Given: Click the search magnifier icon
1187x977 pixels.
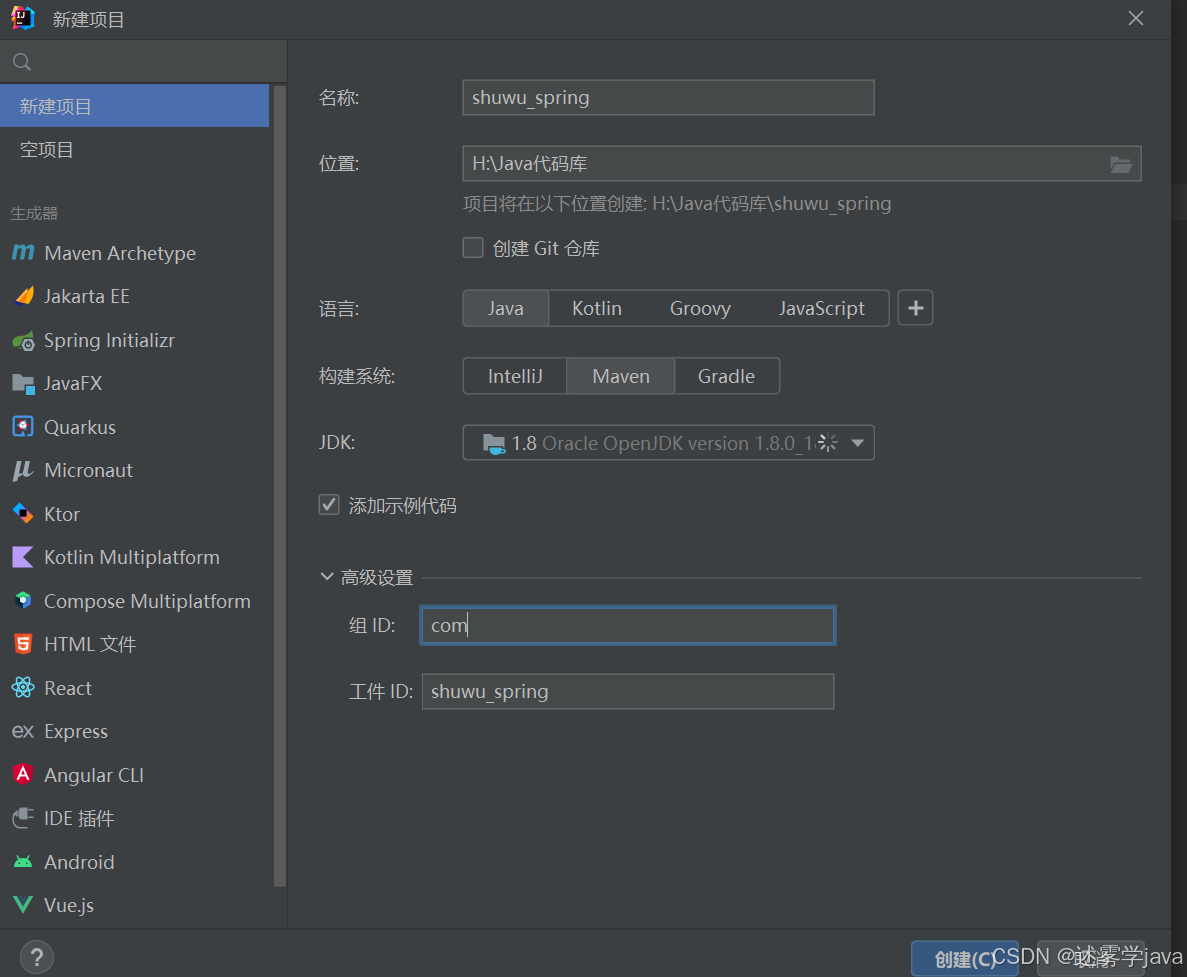Looking at the screenshot, I should click(22, 62).
